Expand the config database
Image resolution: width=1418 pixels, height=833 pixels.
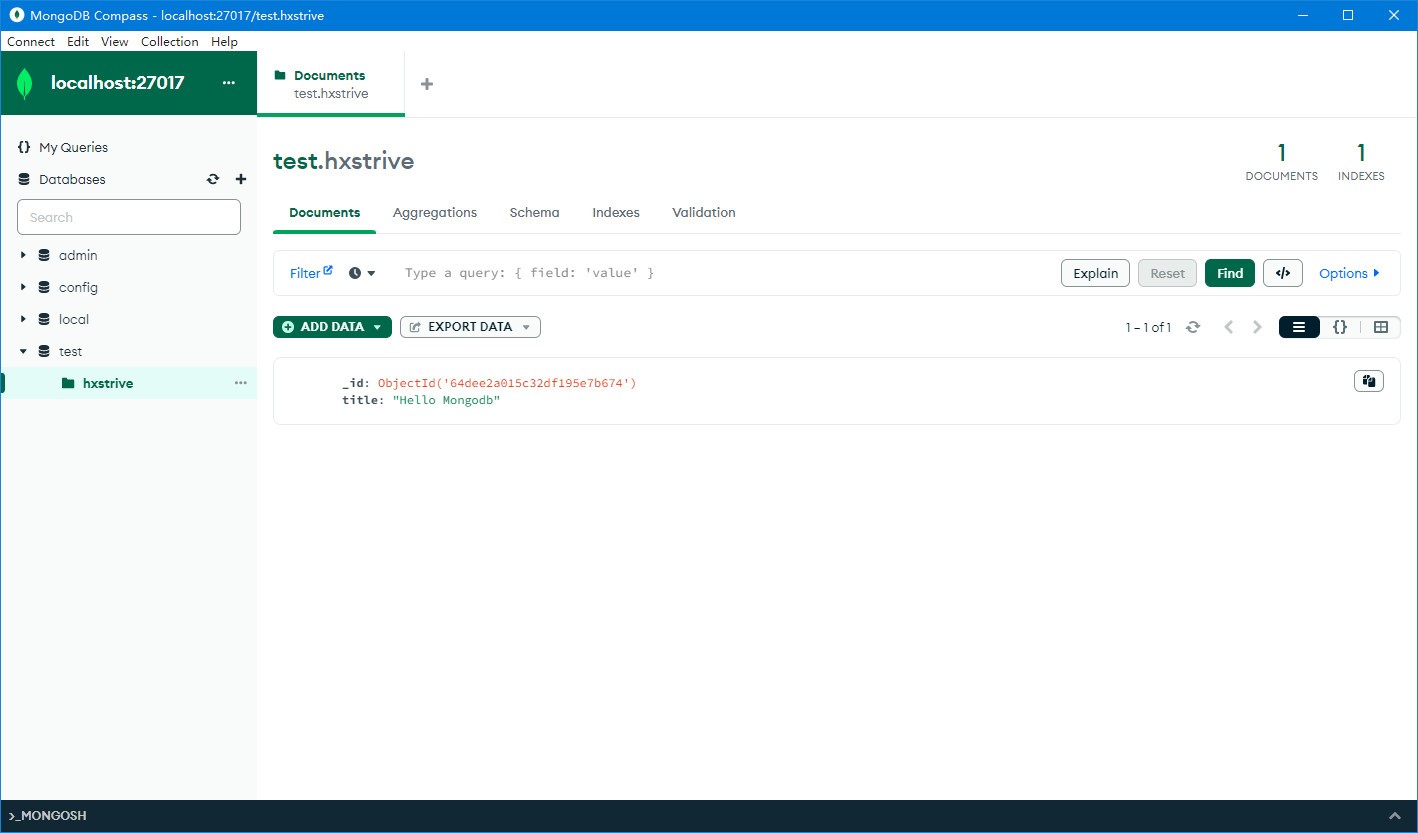click(x=23, y=287)
